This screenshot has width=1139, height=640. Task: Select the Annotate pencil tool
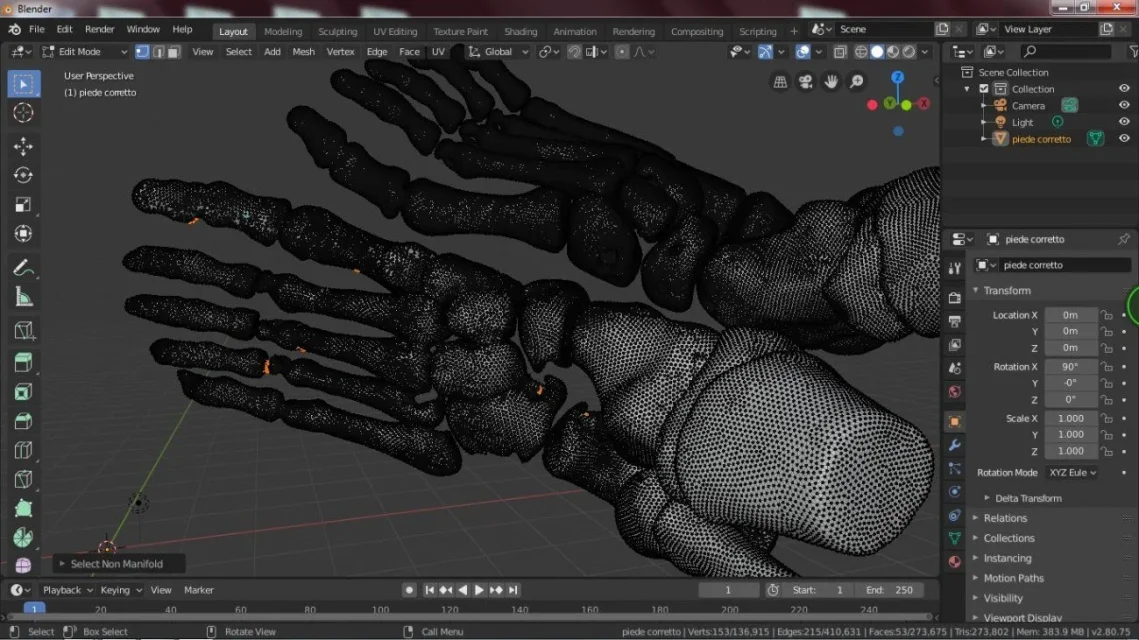[x=23, y=267]
